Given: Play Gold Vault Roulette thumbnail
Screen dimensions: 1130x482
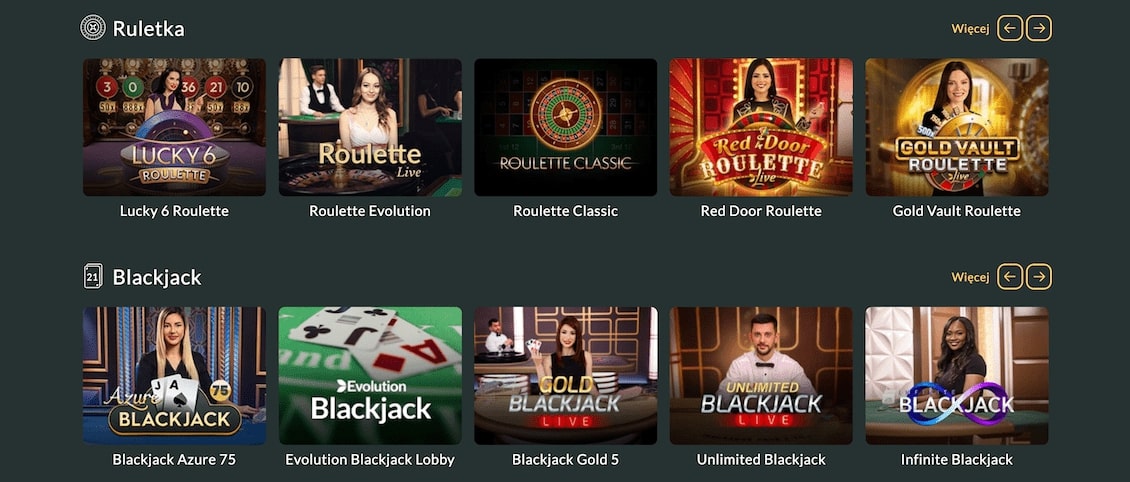Looking at the screenshot, I should tap(956, 128).
